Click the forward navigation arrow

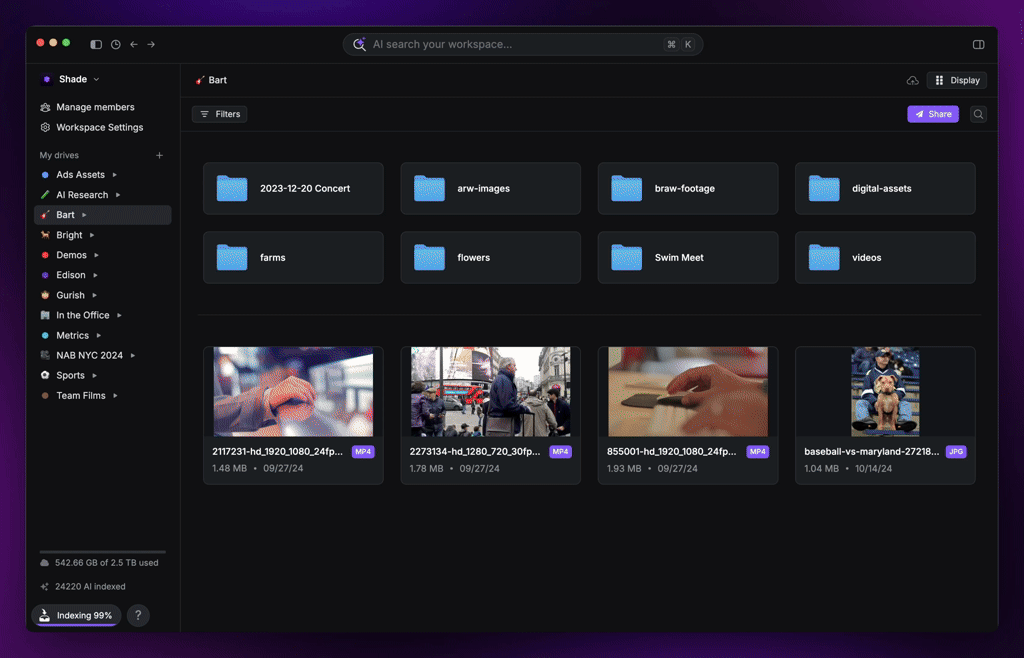(x=151, y=44)
